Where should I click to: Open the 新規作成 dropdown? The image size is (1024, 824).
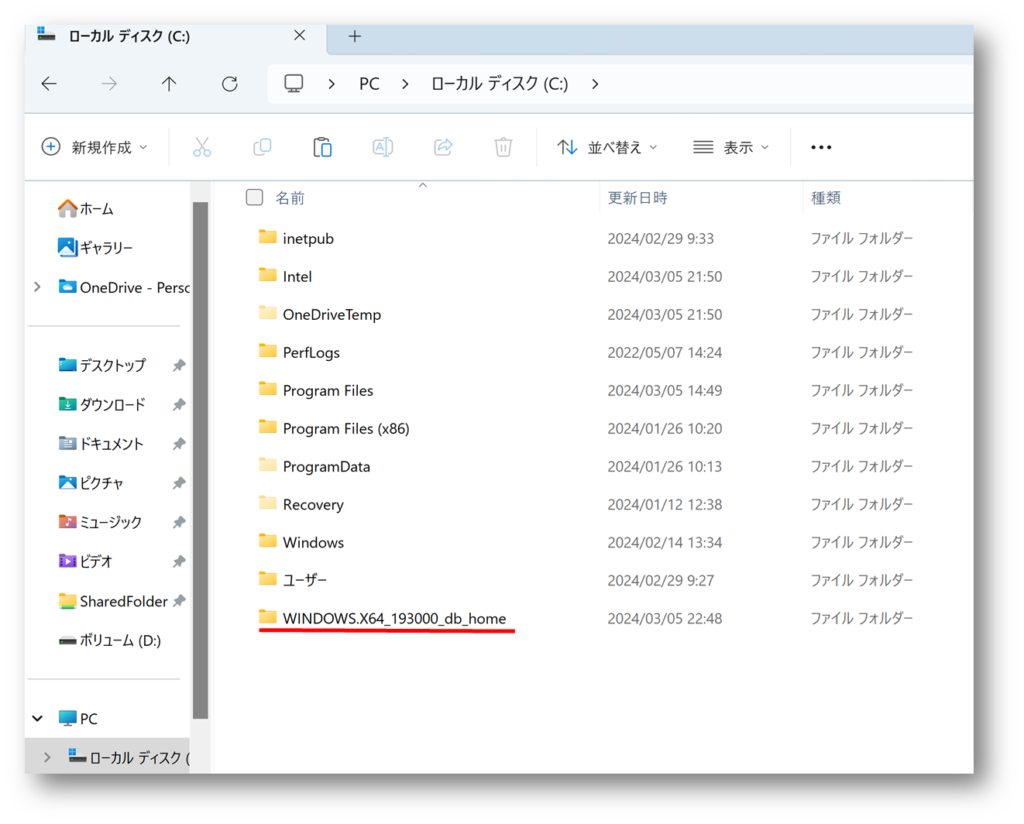coord(94,147)
